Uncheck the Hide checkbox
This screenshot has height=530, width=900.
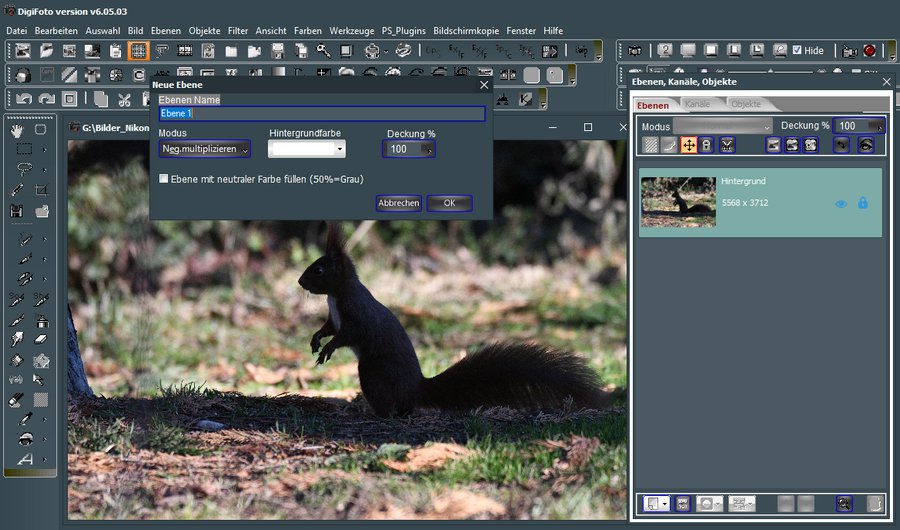click(x=797, y=50)
